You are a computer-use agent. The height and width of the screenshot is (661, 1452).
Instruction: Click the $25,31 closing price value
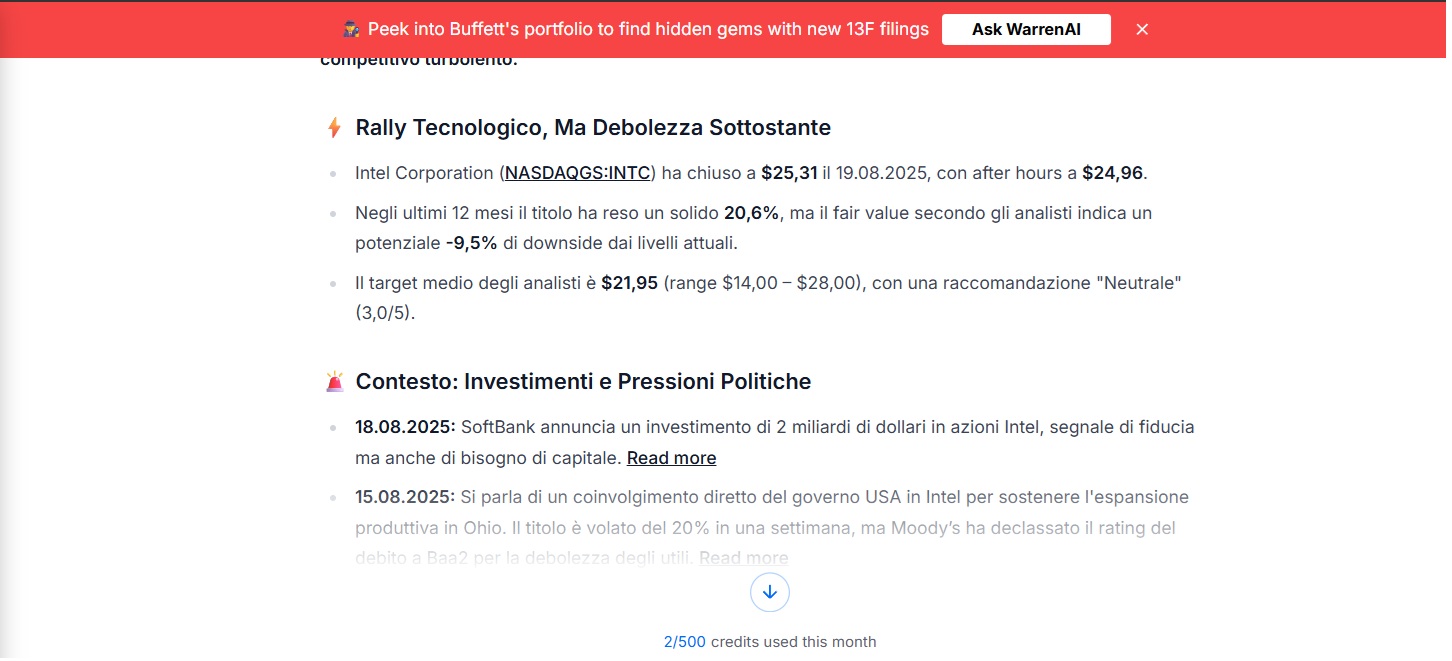click(789, 173)
